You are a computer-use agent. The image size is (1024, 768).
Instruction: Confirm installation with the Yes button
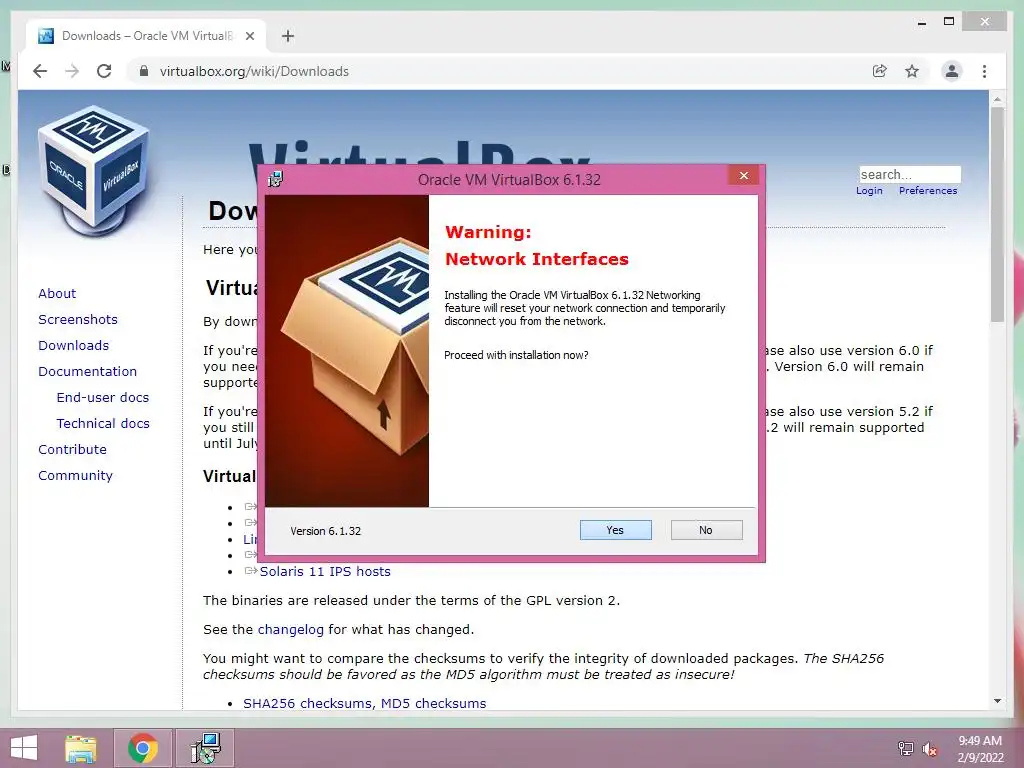click(615, 530)
